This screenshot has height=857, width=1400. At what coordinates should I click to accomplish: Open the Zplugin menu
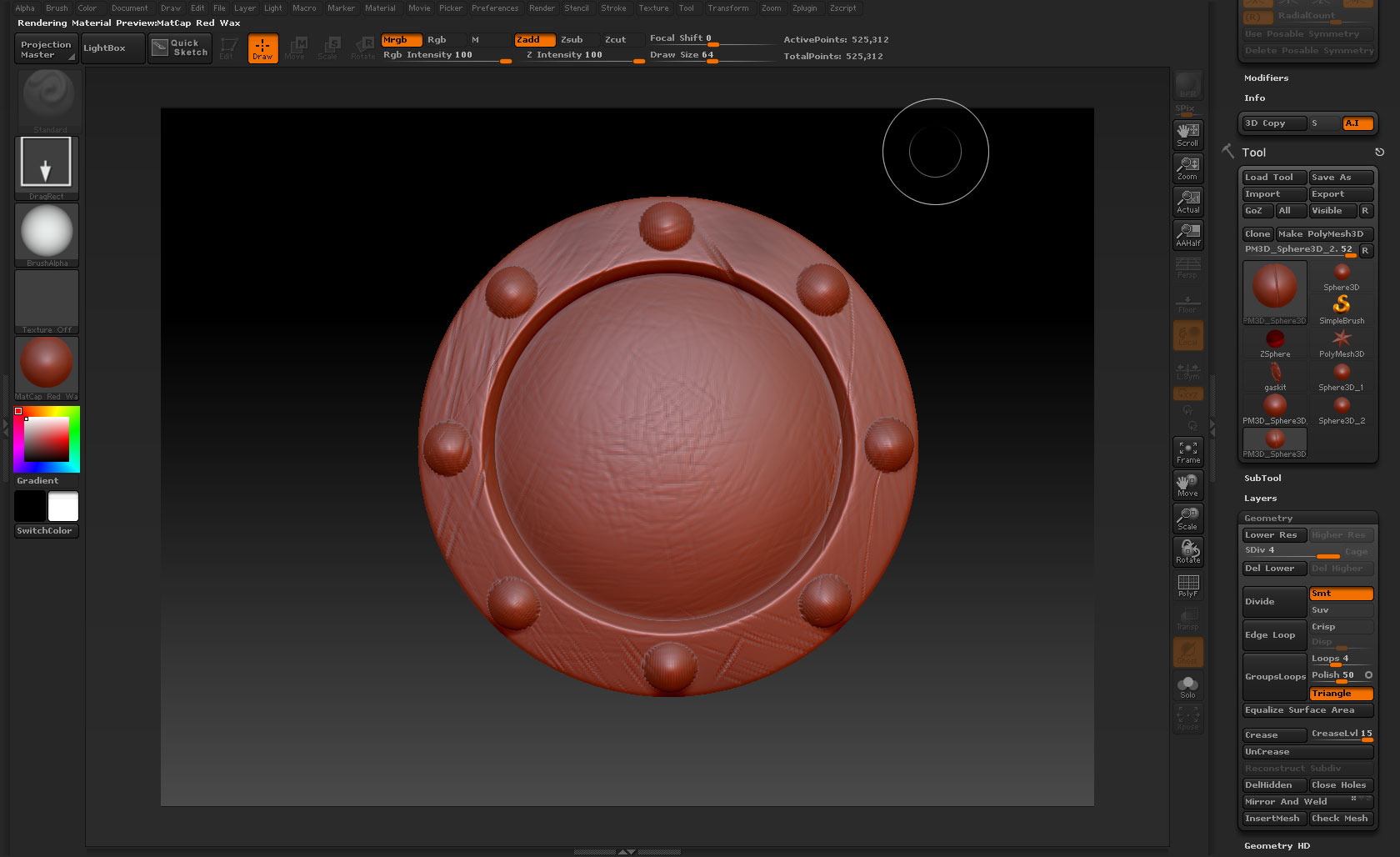tap(804, 8)
